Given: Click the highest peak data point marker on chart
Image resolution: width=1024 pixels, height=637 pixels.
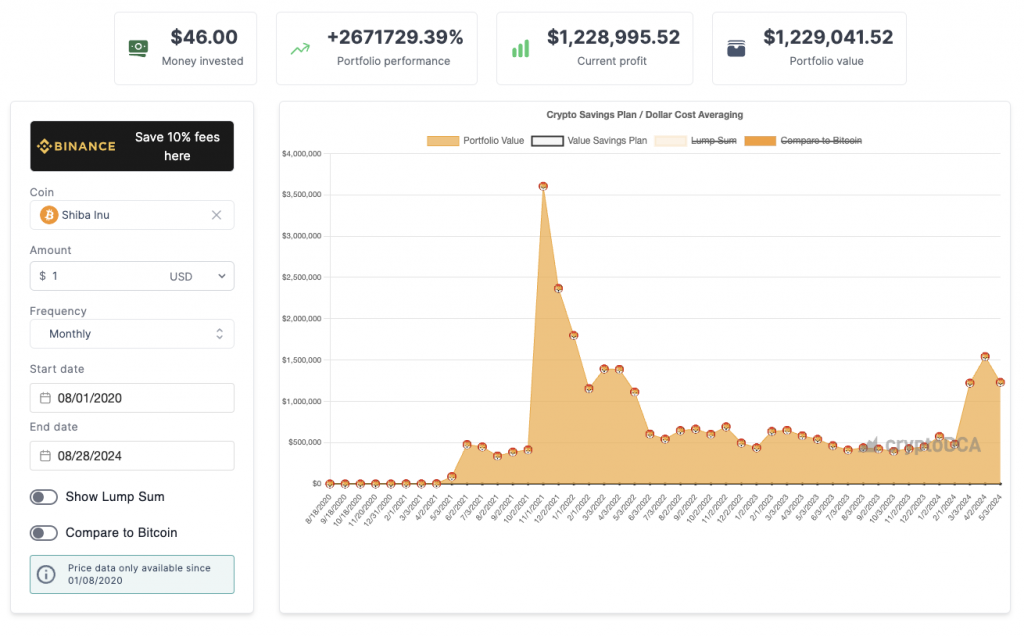Looking at the screenshot, I should (x=543, y=186).
